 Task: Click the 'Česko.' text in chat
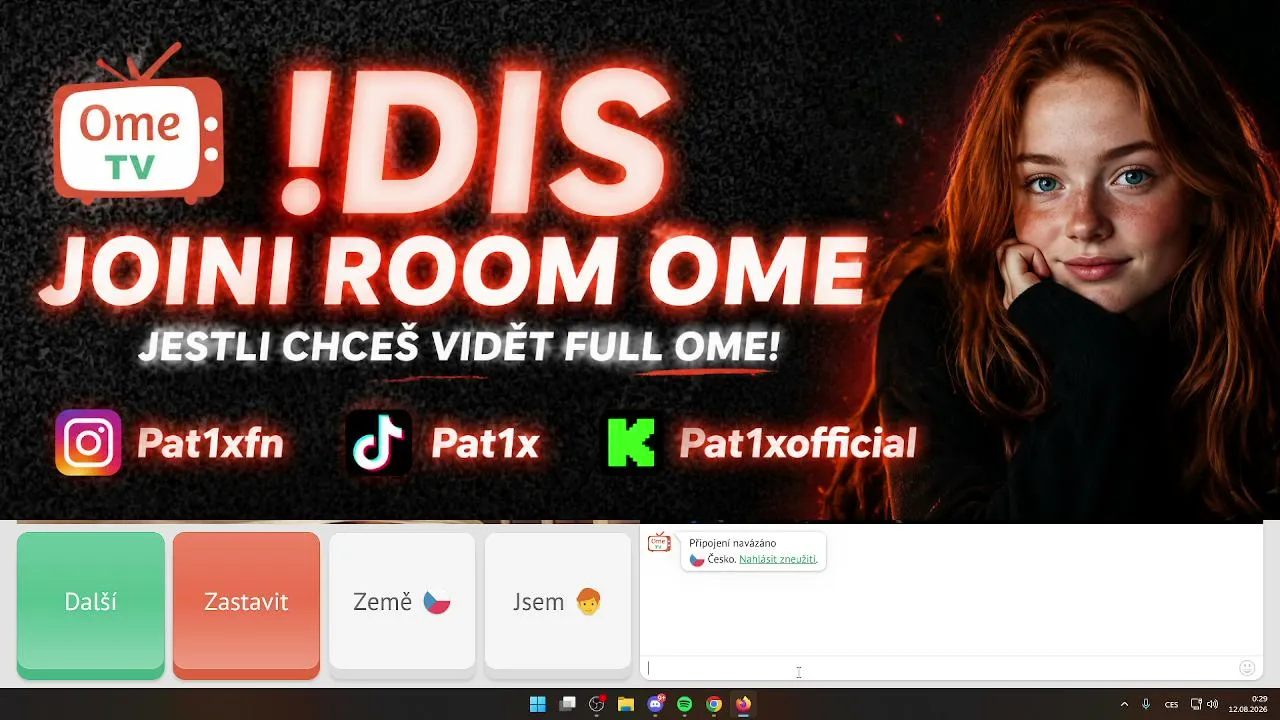pos(721,559)
